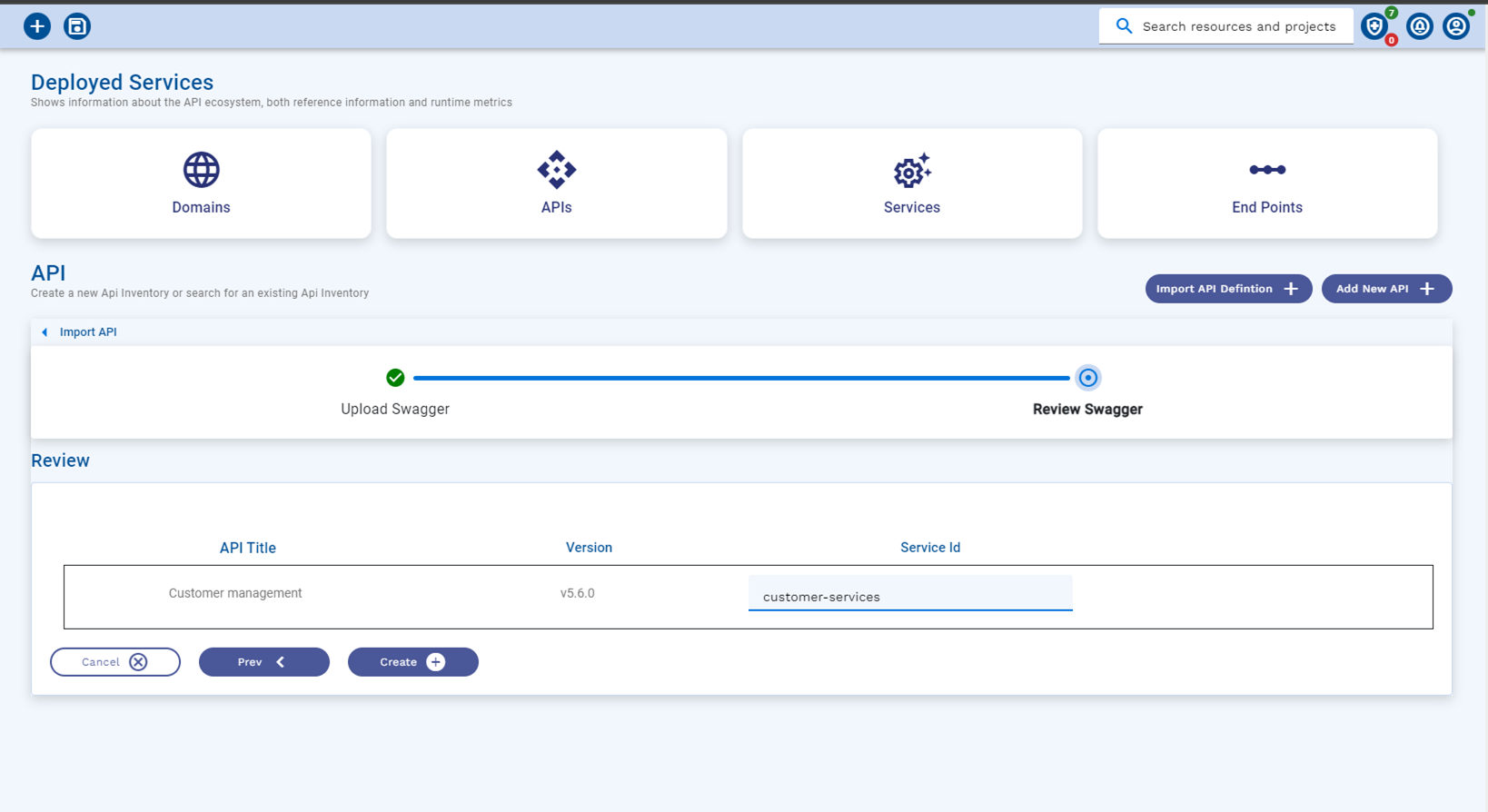Click the plus icon in Create button

[436, 662]
